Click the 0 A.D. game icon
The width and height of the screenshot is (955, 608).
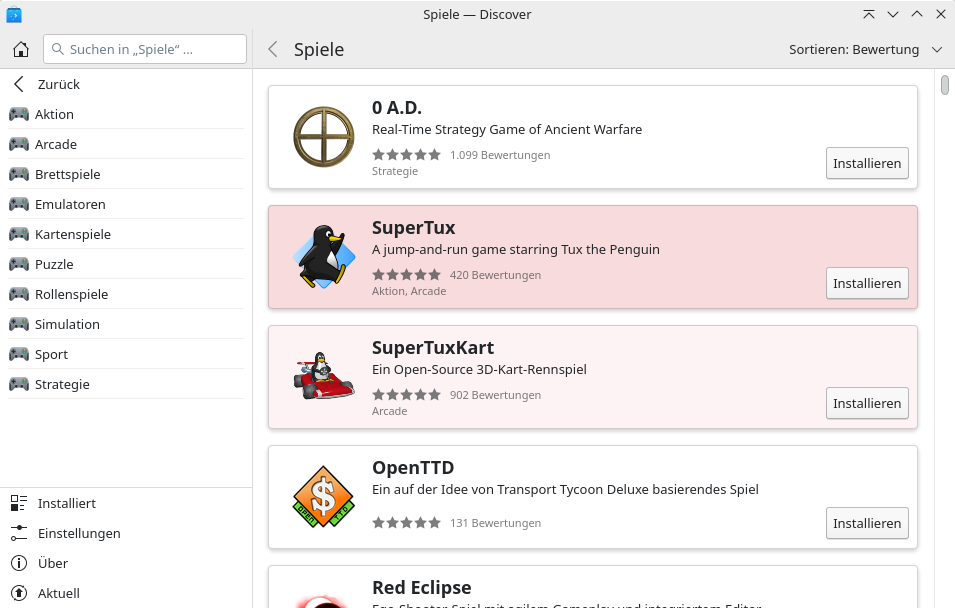tap(324, 137)
